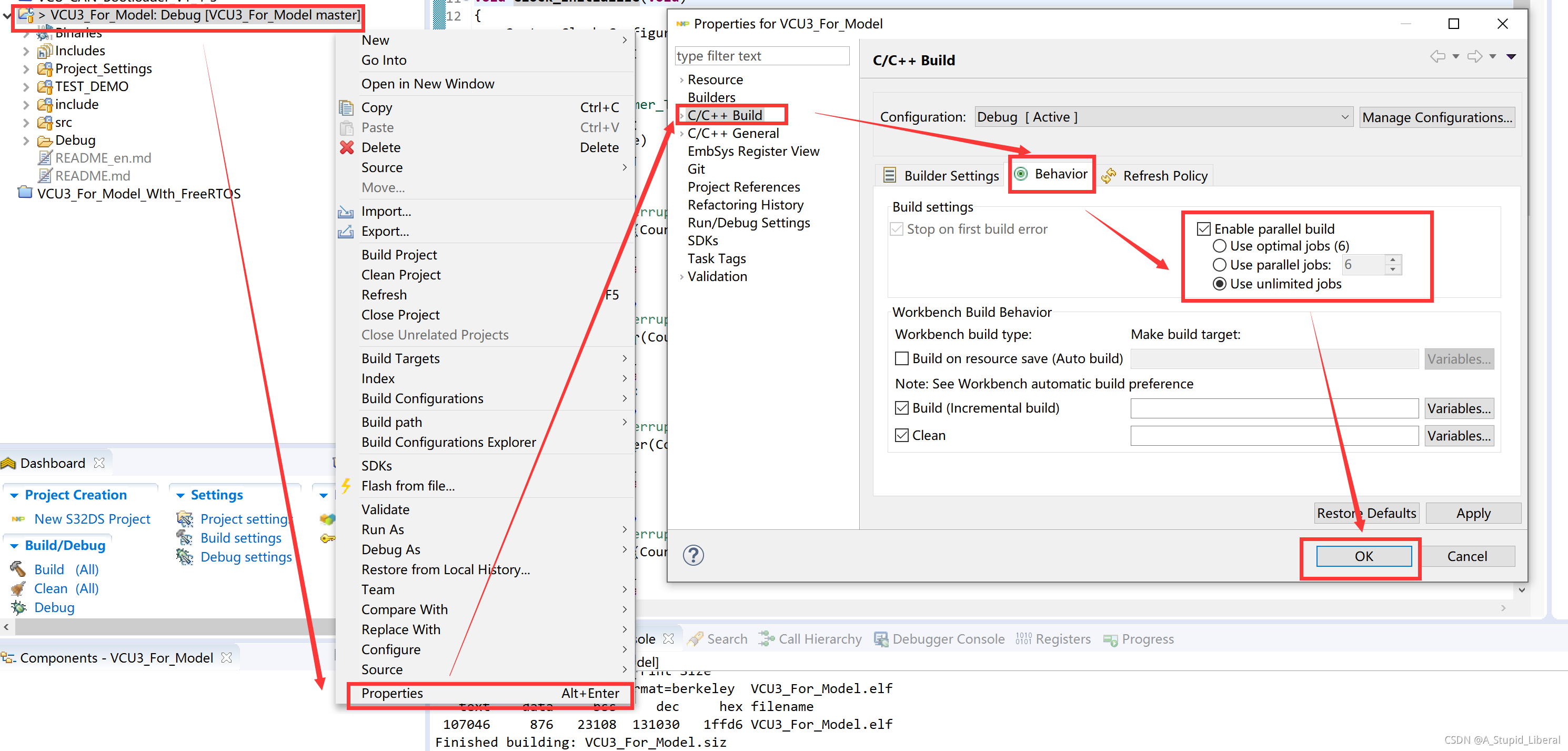The height and width of the screenshot is (751, 1568).
Task: Select Use optimal jobs radio button
Action: point(1219,246)
